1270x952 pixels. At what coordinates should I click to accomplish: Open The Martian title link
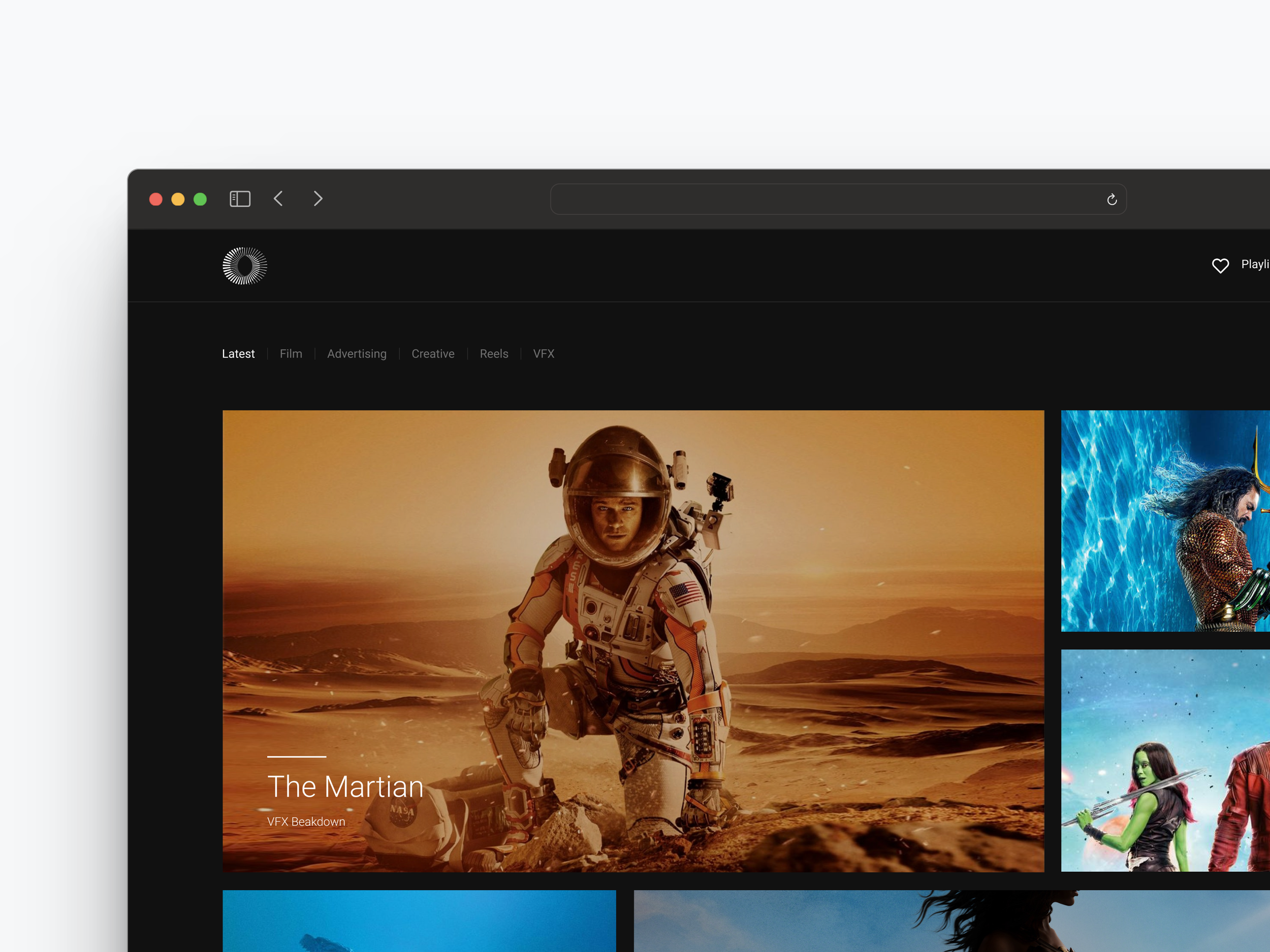345,787
